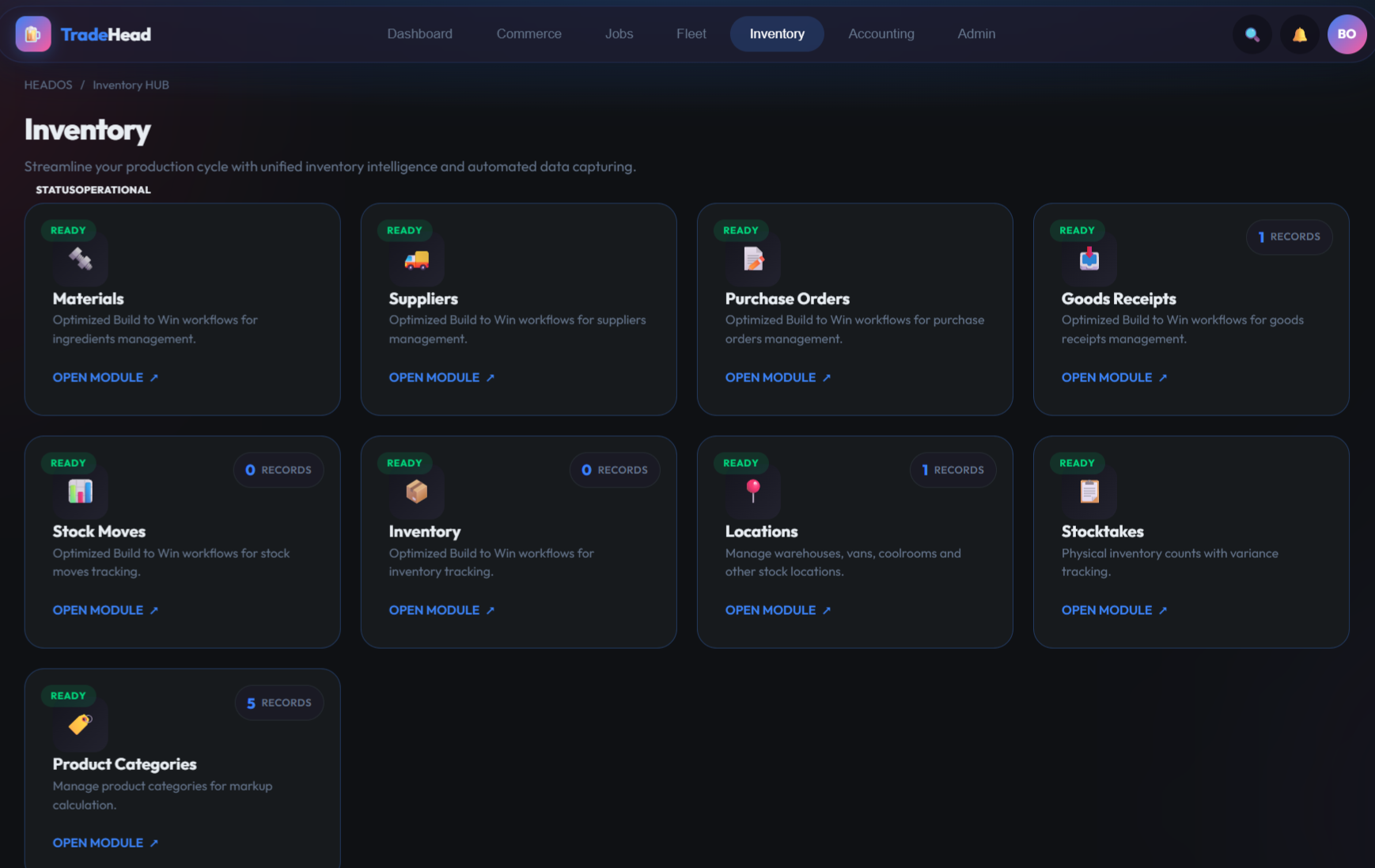Screen dimensions: 1375x868
Task: Click the Product Categories tag icon
Action: tap(80, 724)
